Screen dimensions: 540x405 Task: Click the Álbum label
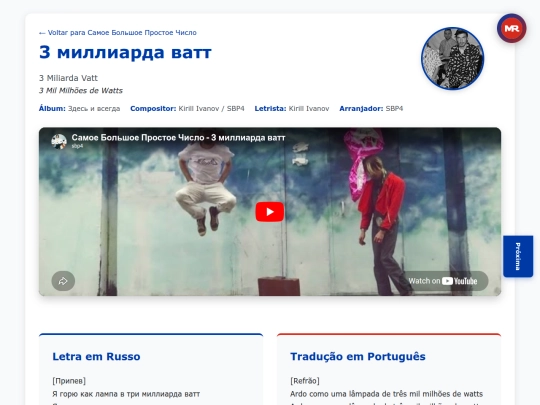(x=52, y=108)
